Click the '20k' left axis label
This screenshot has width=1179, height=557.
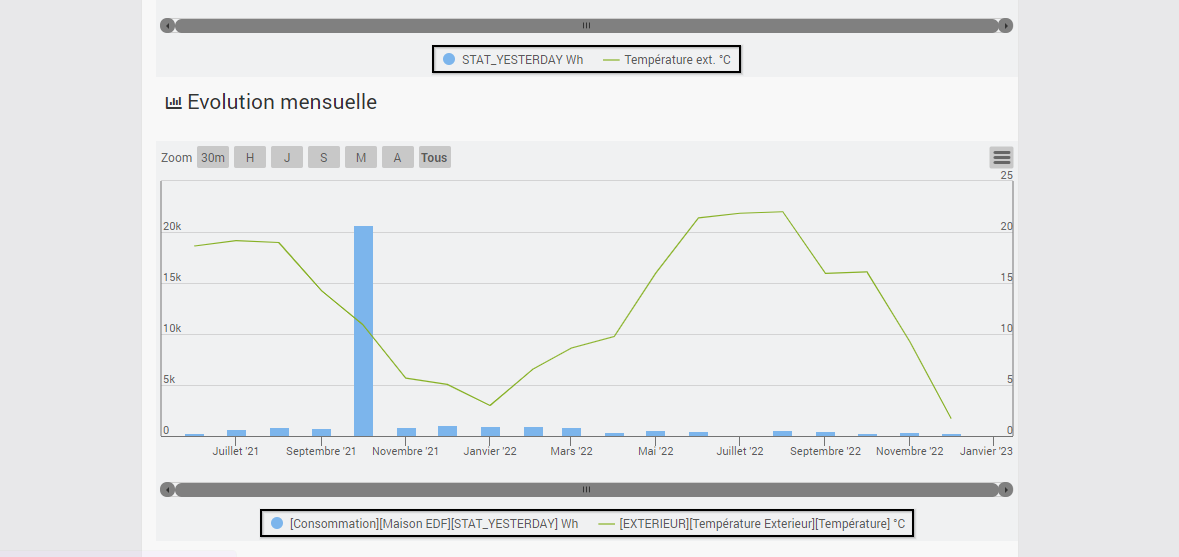[x=172, y=226]
